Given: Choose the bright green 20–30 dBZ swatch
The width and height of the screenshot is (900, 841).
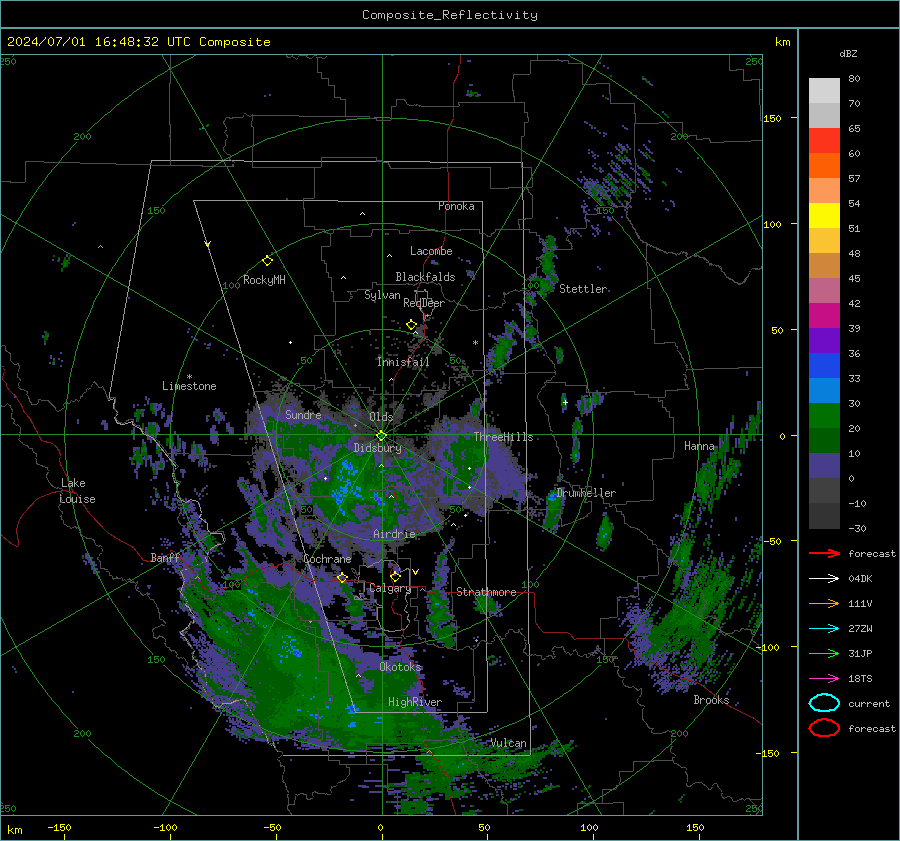Looking at the screenshot, I should 824,416.
